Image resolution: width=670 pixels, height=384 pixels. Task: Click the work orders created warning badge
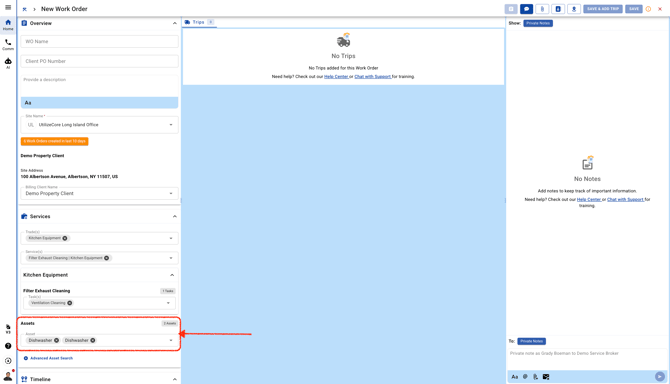[55, 141]
